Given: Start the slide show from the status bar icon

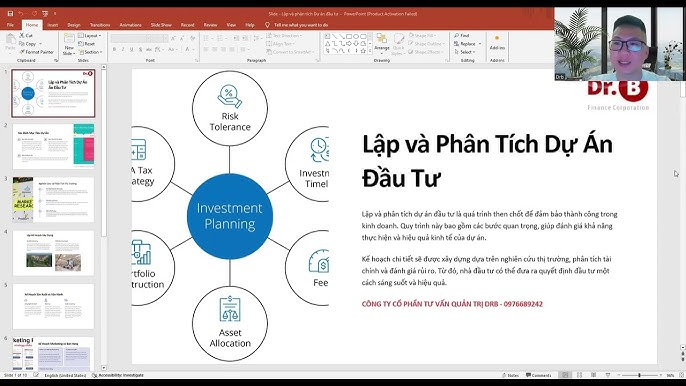Looking at the screenshot, I should [608, 375].
